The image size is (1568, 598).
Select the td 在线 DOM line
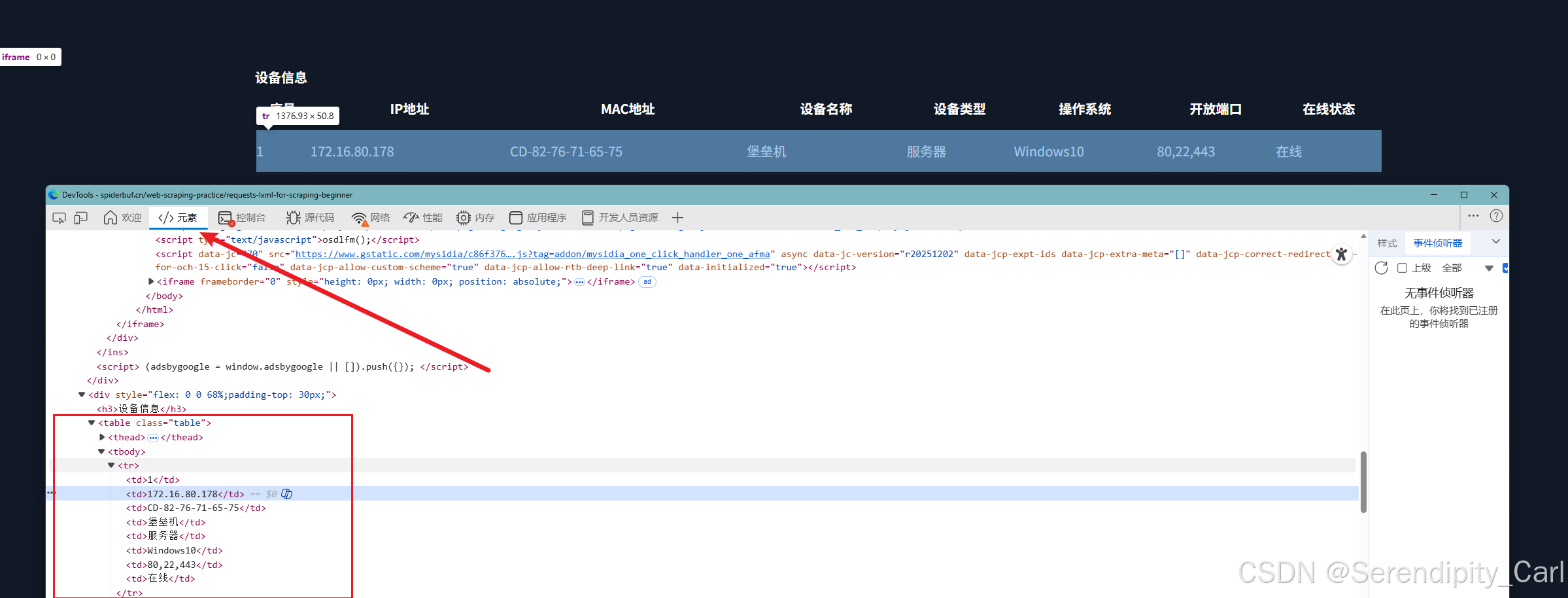point(161,578)
